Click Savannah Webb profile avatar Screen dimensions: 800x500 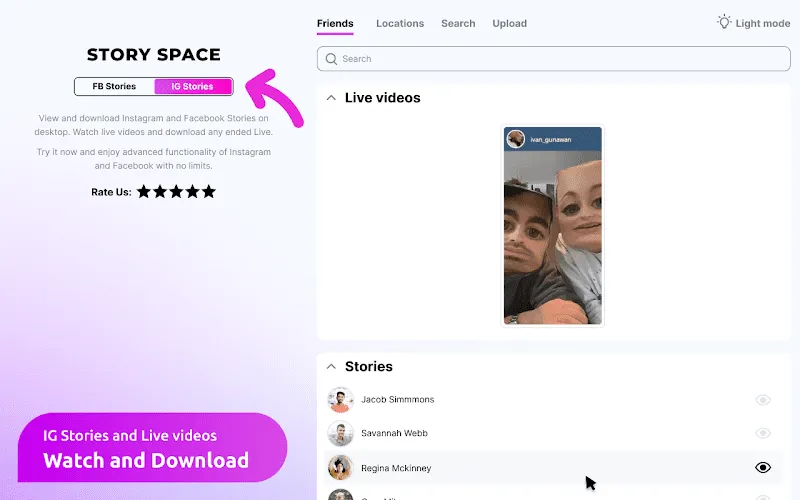(x=340, y=434)
